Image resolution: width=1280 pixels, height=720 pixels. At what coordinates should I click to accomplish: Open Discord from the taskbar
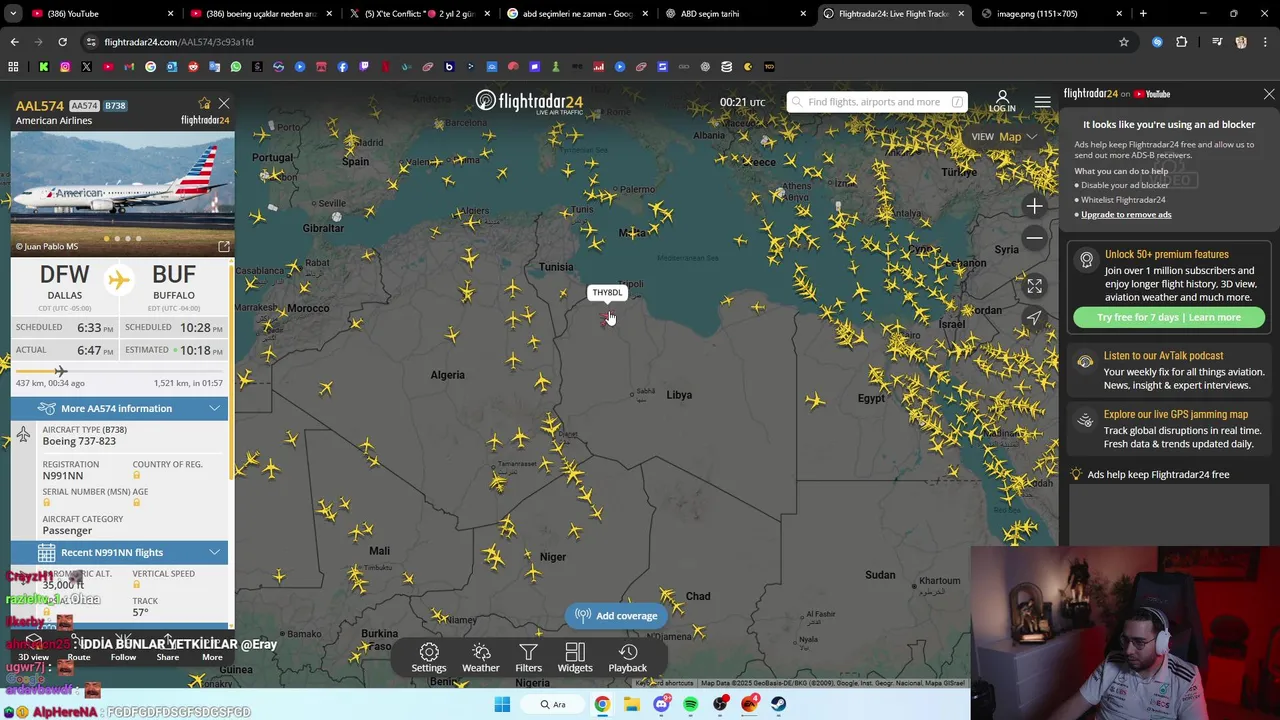[661, 704]
